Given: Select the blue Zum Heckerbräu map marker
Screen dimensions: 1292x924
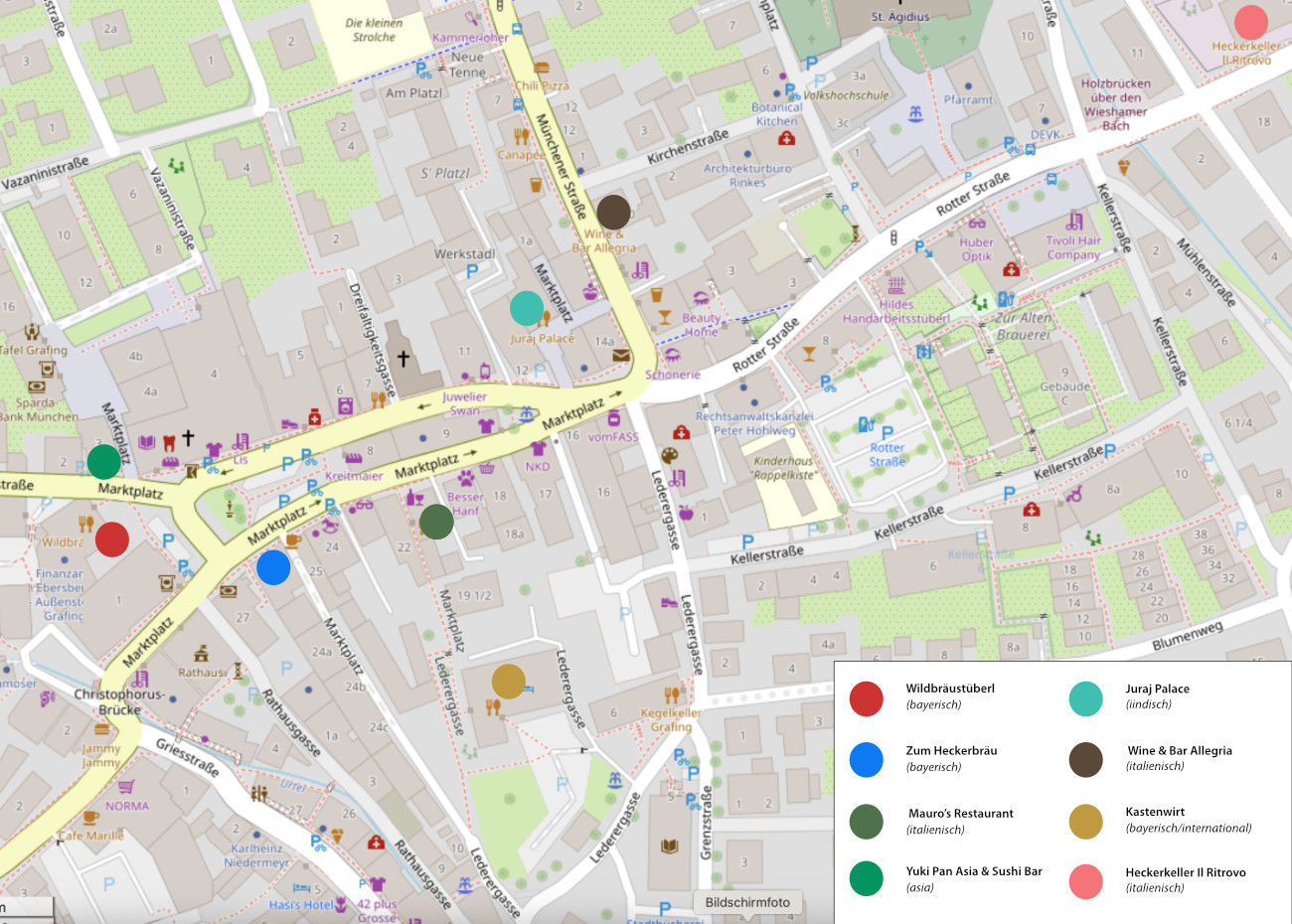Looking at the screenshot, I should tap(273, 567).
